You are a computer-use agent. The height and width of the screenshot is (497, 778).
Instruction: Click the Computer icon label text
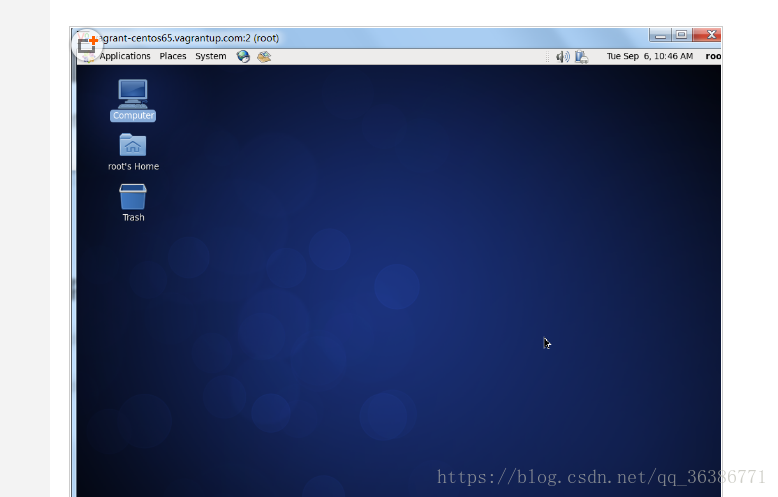point(133,116)
